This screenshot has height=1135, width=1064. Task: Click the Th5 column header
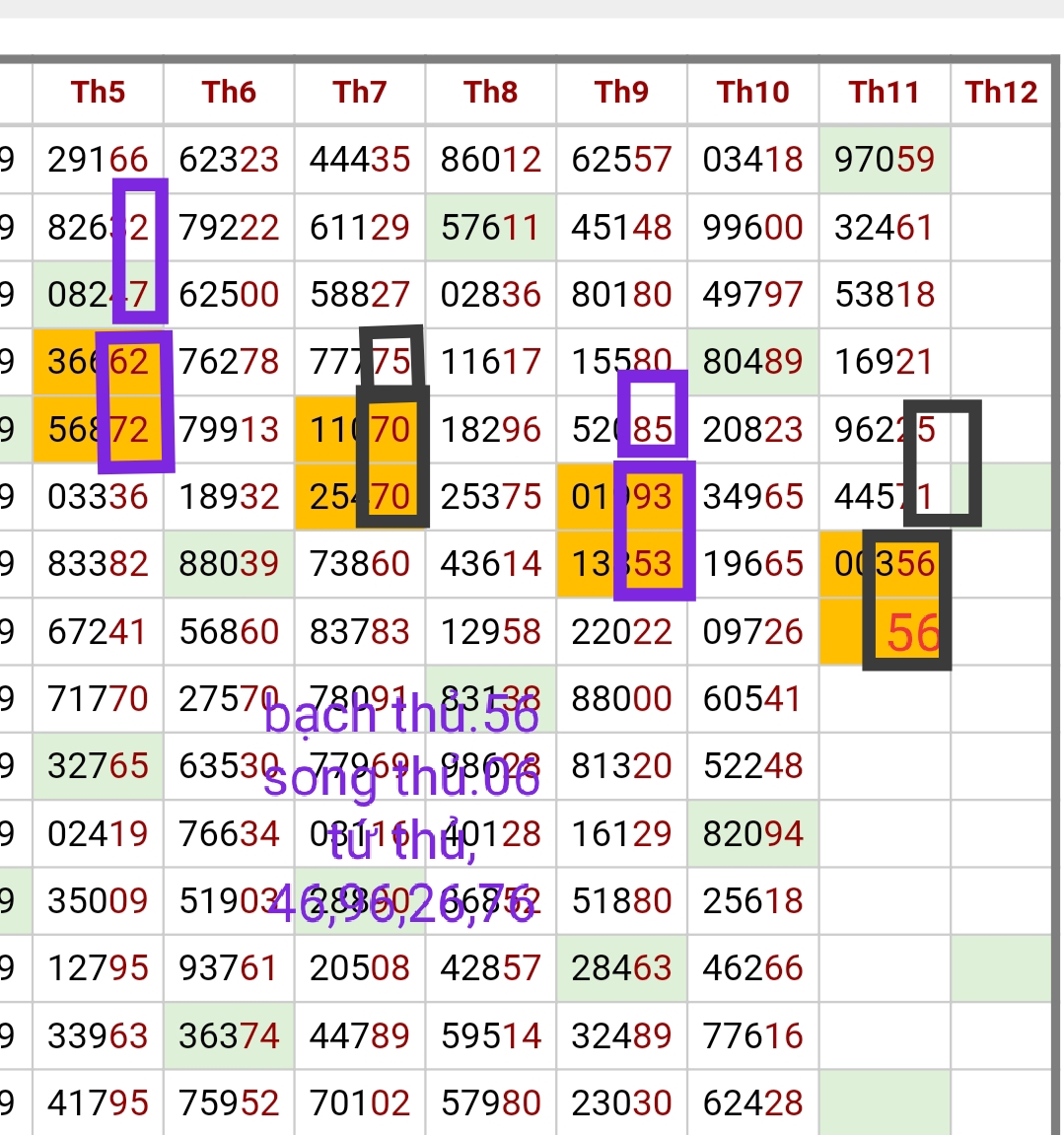98,93
